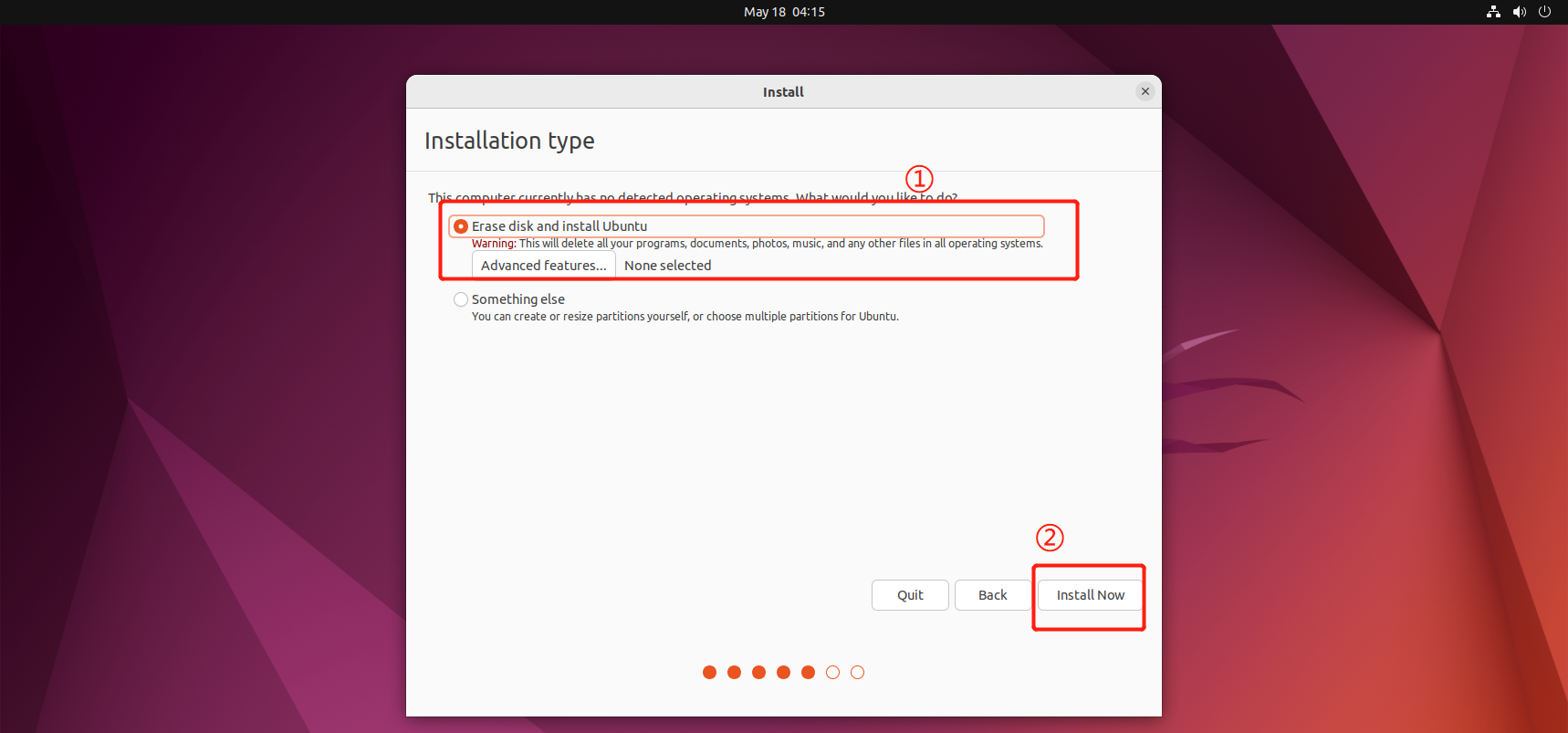The width and height of the screenshot is (1568, 733).
Task: Quit the Ubuntu installer
Action: click(x=910, y=595)
